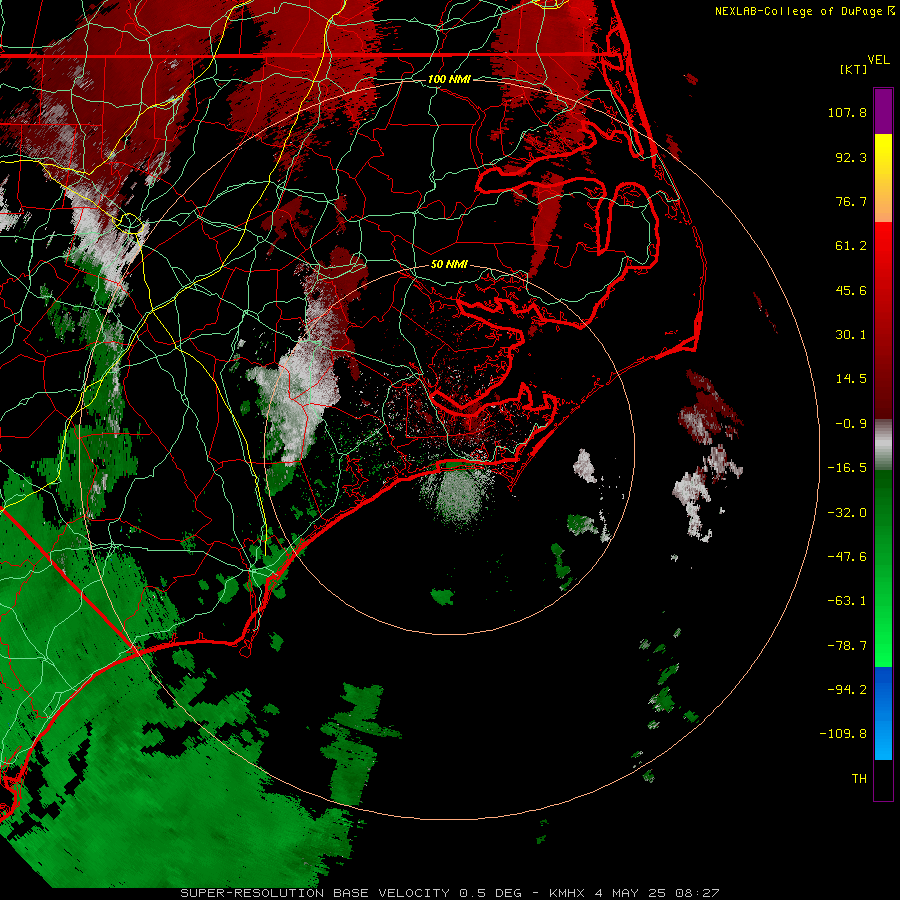Image resolution: width=900 pixels, height=900 pixels.
Task: Click the -94.2 velocity scale value
Action: [847, 689]
